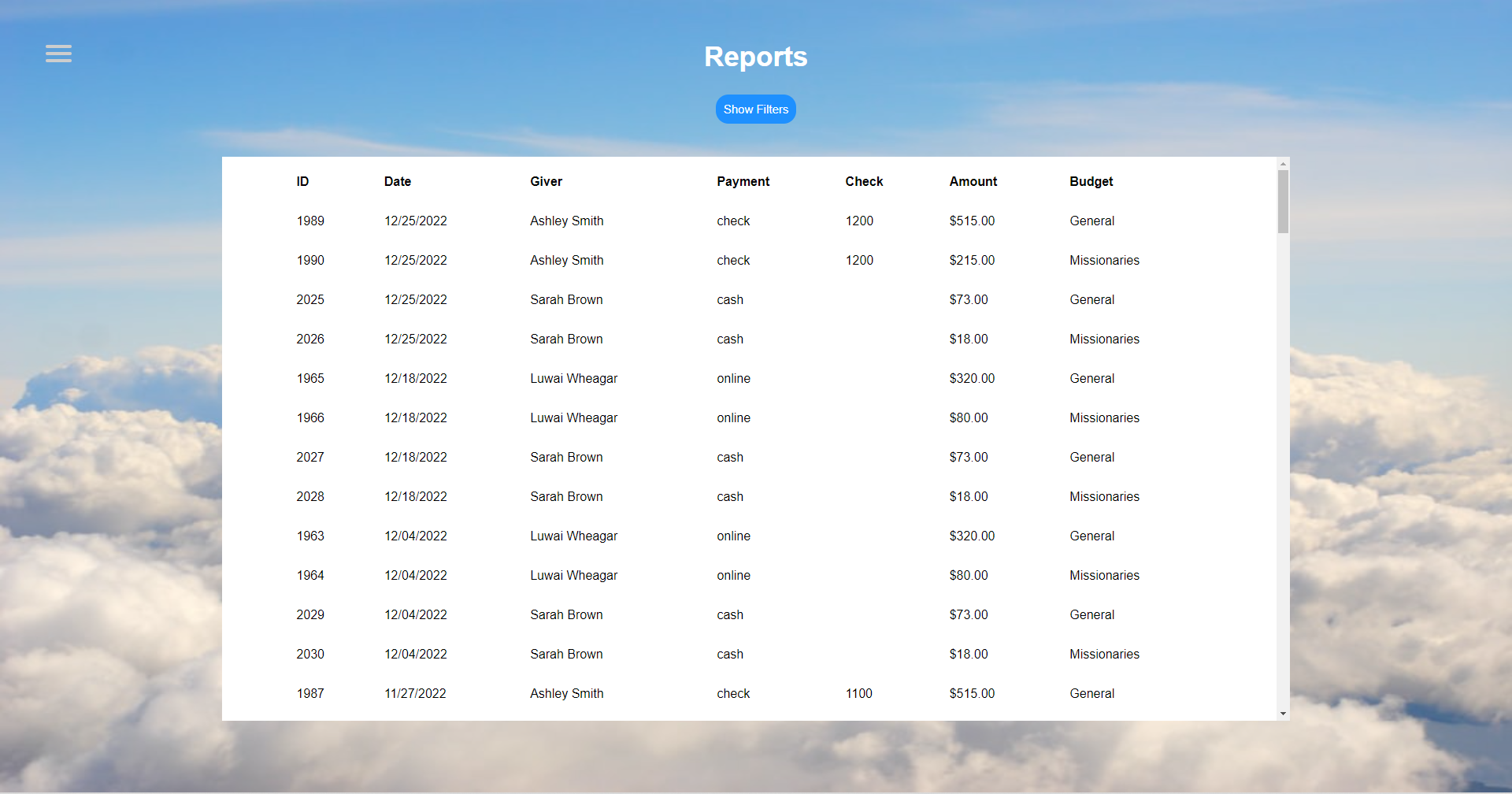Click the $215.00 amount in row 1990
Screen dimensions: 1512x794
[x=972, y=260]
